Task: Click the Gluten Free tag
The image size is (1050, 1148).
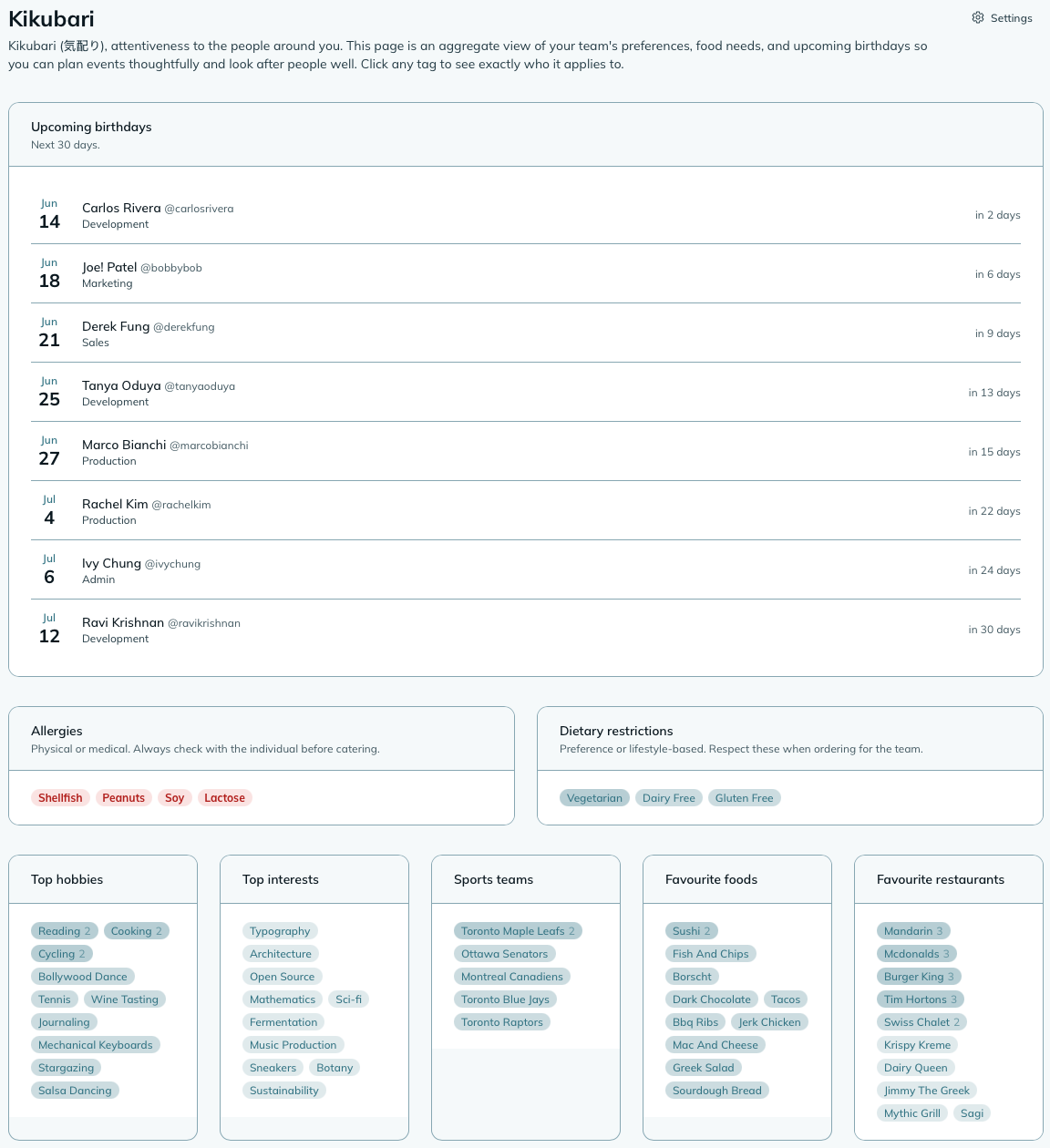Action: 744,798
